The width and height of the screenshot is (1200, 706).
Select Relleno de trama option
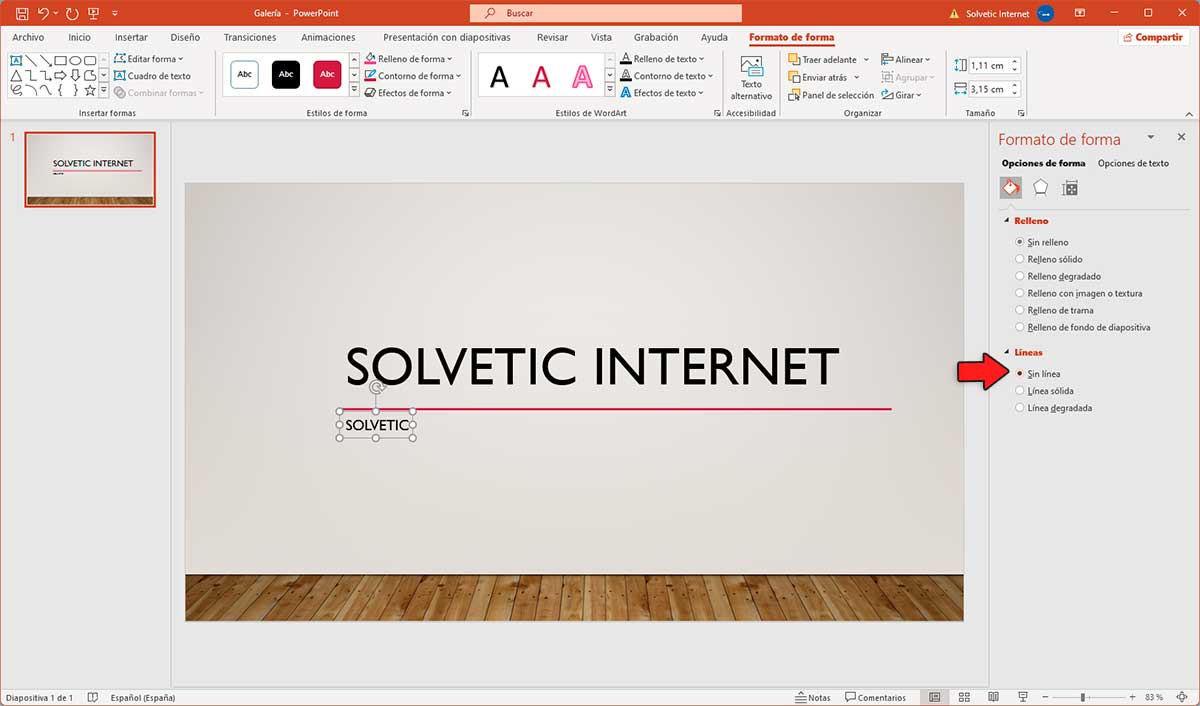pyautogui.click(x=1054, y=310)
